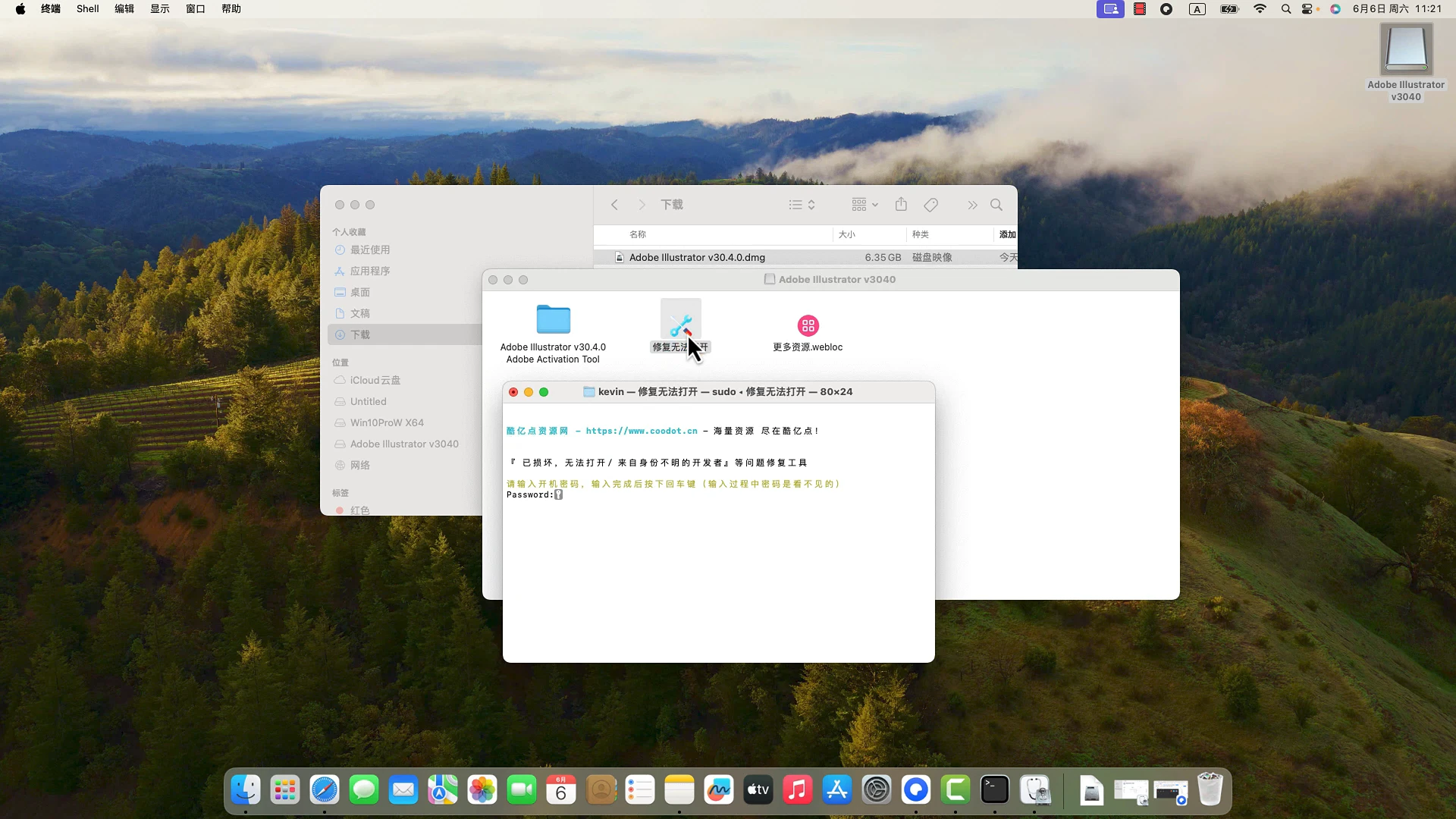The image size is (1456, 819).
Task: Open the list view options dropdown
Action: pos(802,205)
